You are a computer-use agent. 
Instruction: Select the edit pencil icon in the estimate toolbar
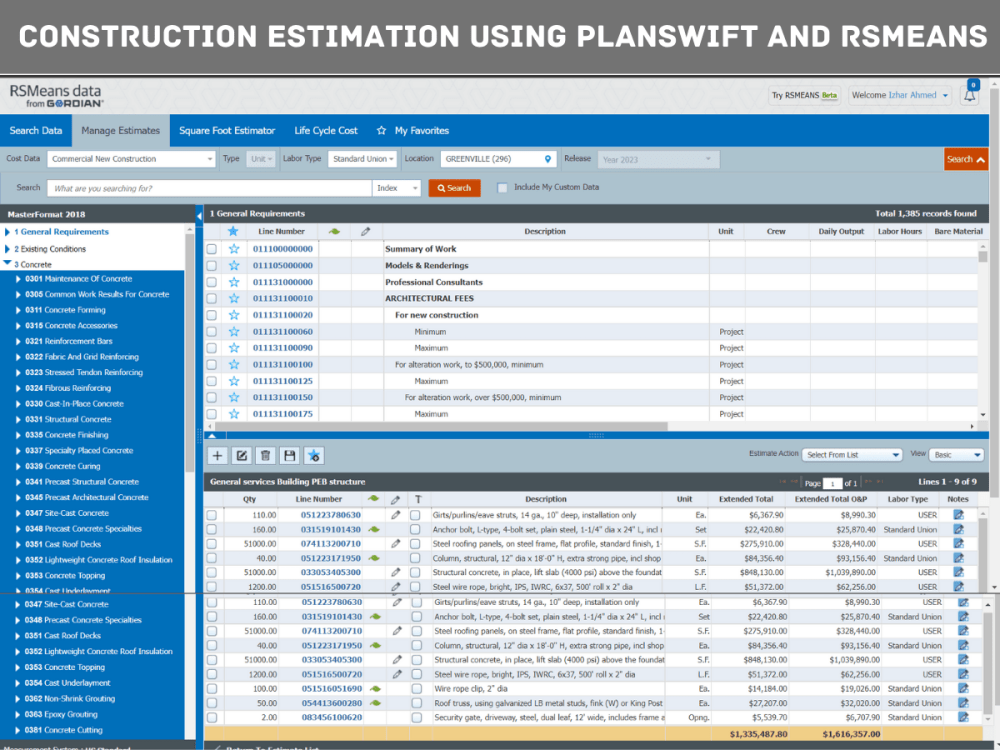pos(241,455)
